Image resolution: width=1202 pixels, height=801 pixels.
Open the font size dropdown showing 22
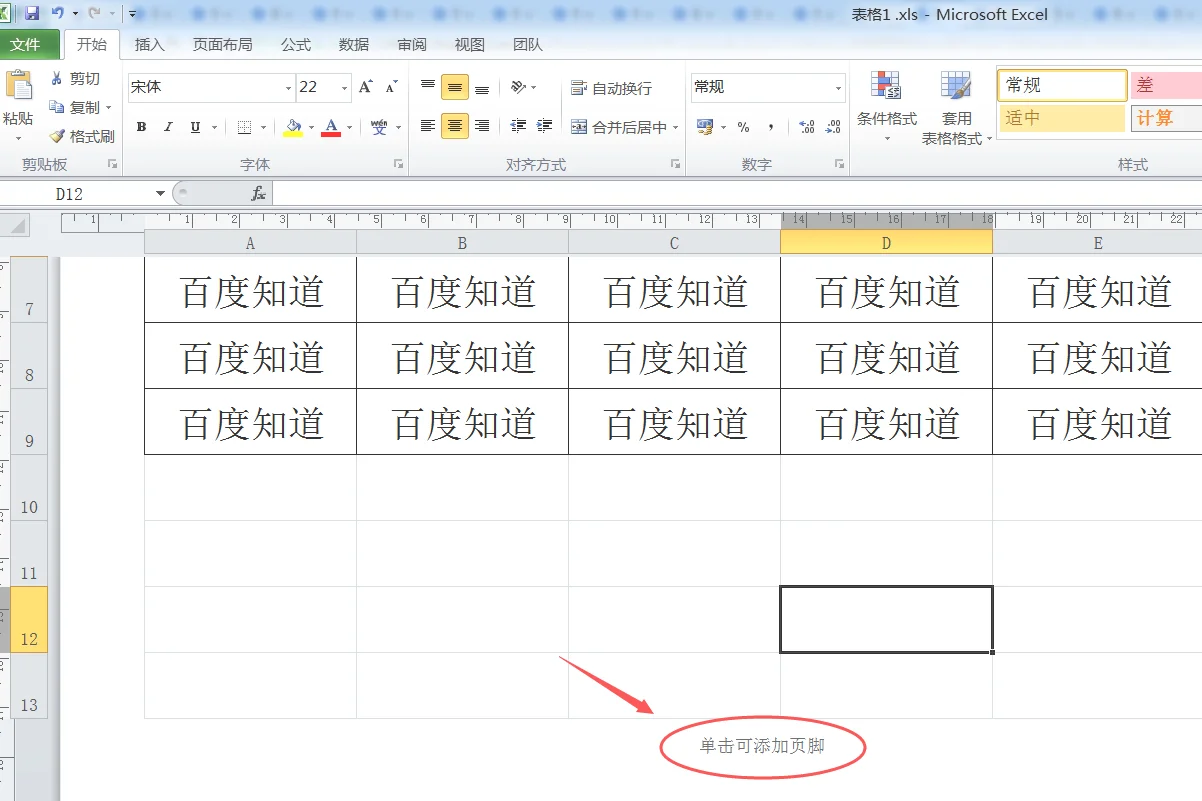(x=344, y=87)
